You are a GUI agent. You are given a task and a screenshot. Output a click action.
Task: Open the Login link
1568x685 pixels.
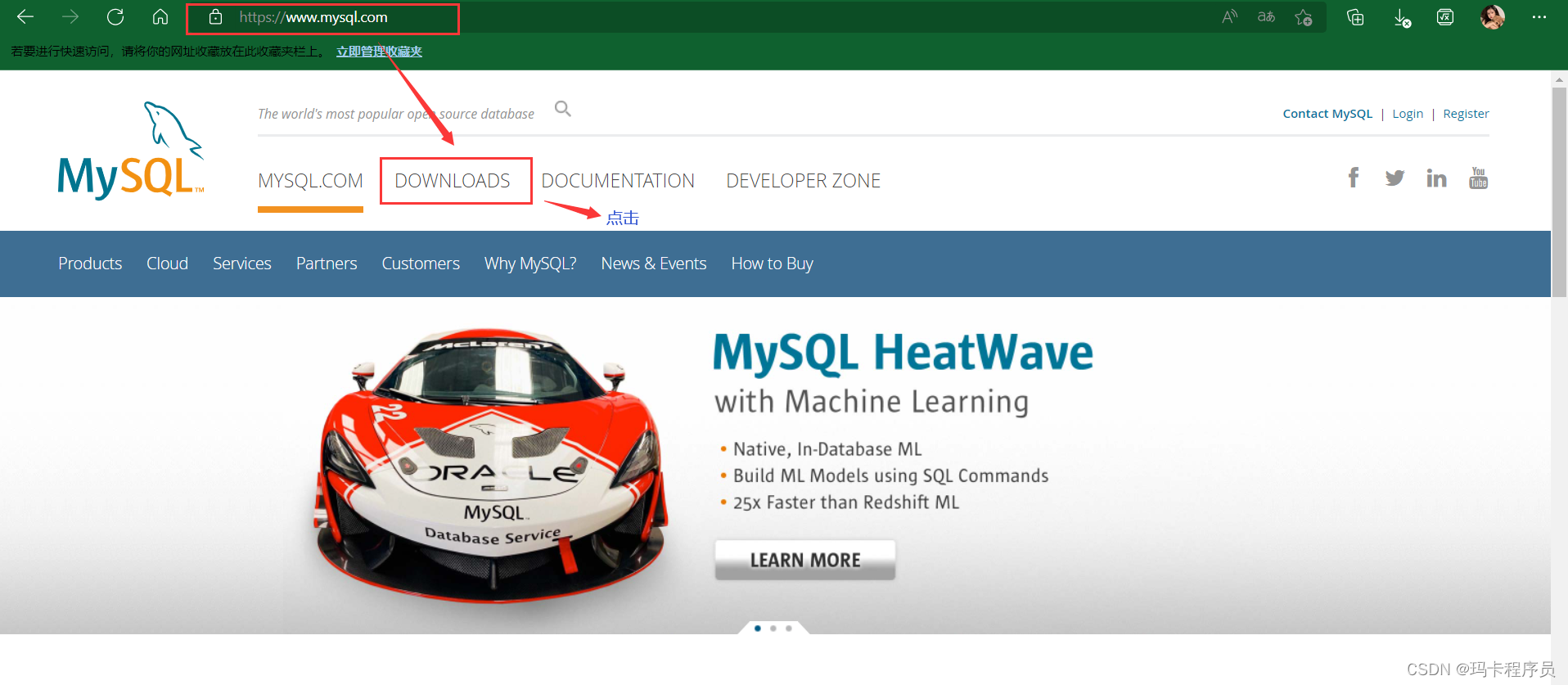click(1408, 114)
